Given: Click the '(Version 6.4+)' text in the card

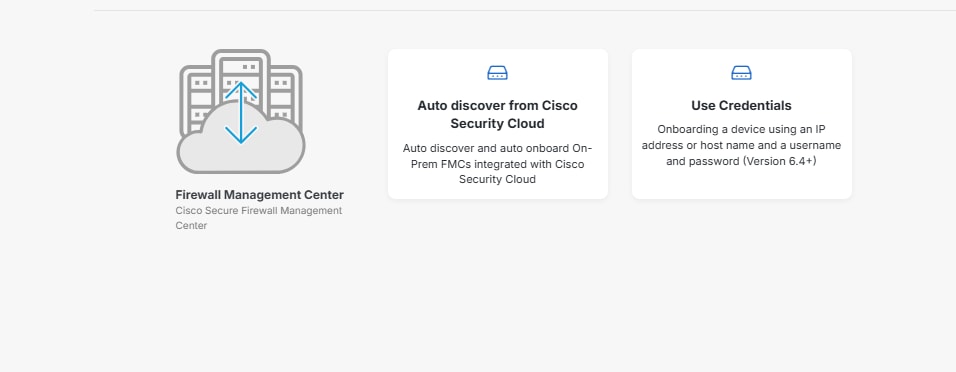Looking at the screenshot, I should [779, 162].
